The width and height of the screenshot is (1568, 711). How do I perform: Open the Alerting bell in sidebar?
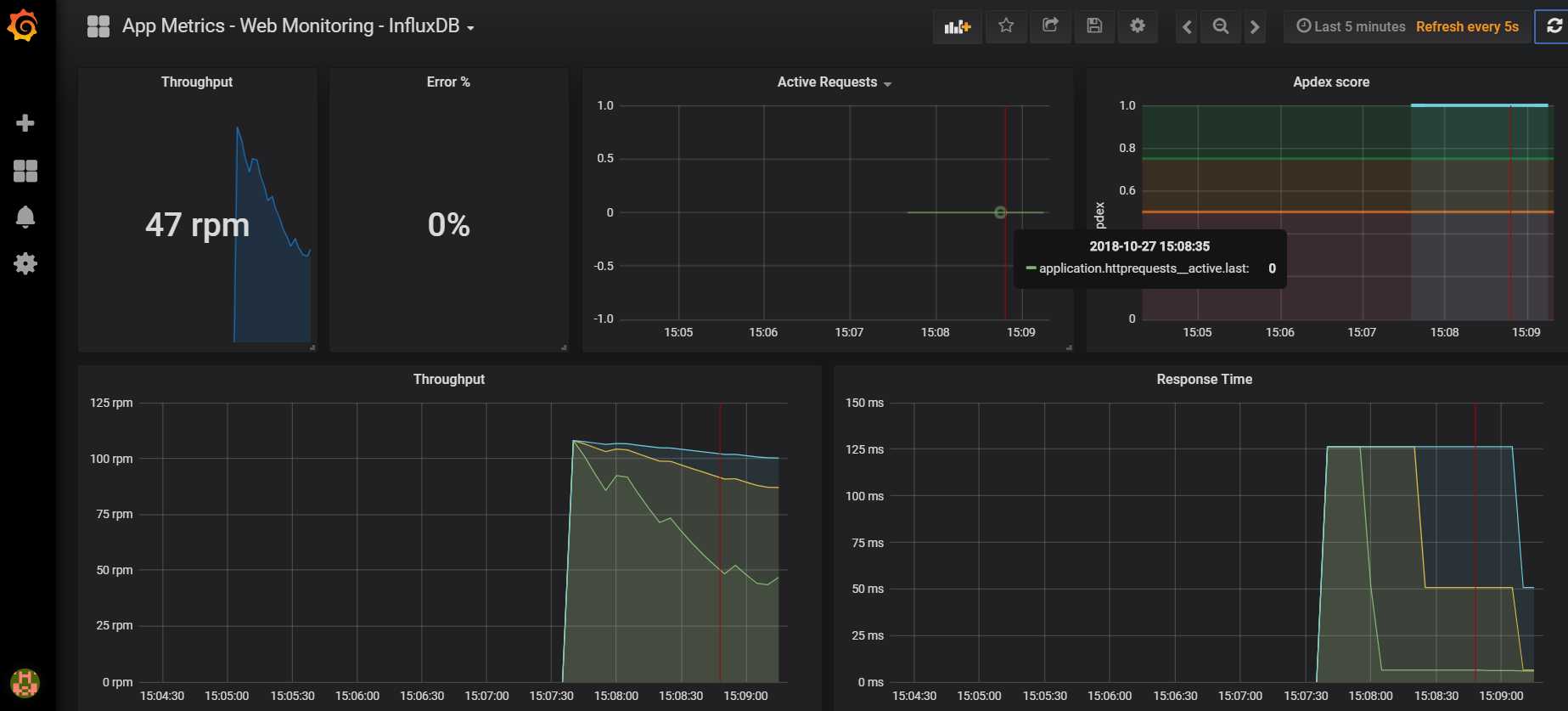coord(25,217)
